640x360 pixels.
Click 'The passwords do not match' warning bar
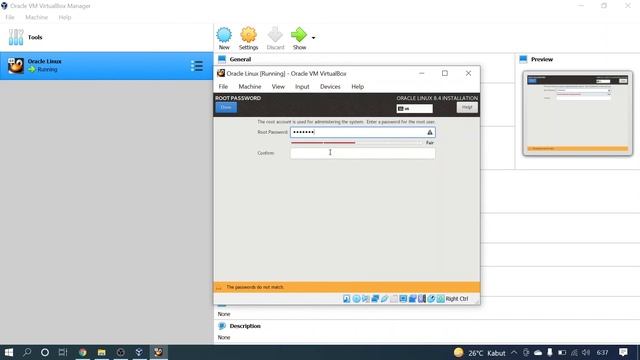click(347, 287)
